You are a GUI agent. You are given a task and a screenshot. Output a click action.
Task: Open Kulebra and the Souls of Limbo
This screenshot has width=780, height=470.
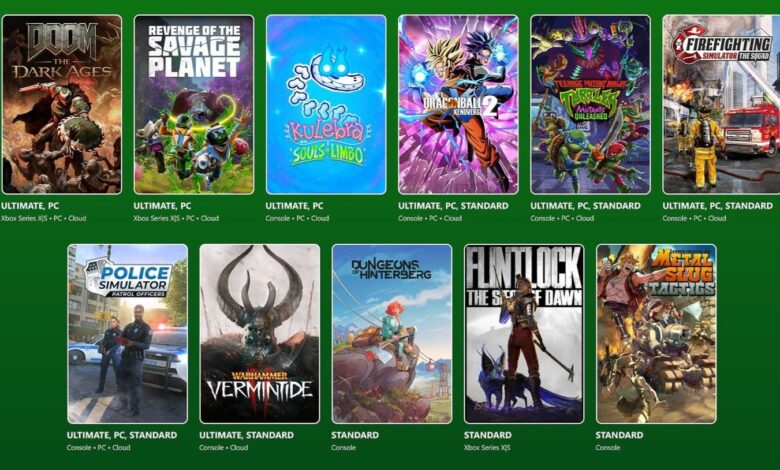pyautogui.click(x=326, y=104)
